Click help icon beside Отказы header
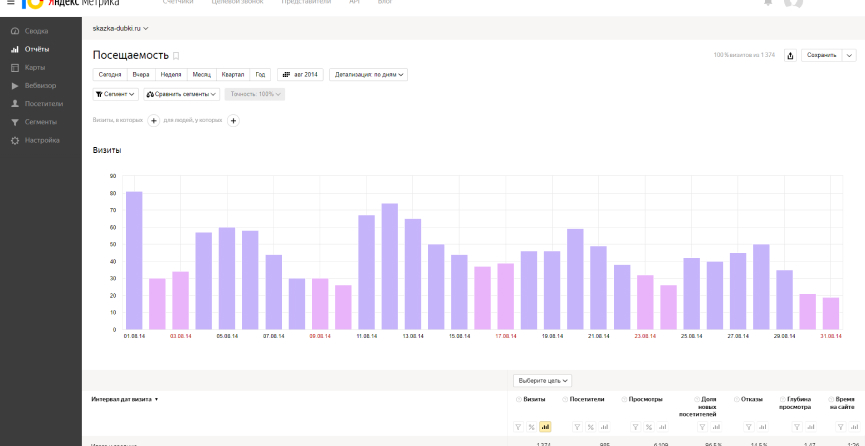 (x=737, y=399)
